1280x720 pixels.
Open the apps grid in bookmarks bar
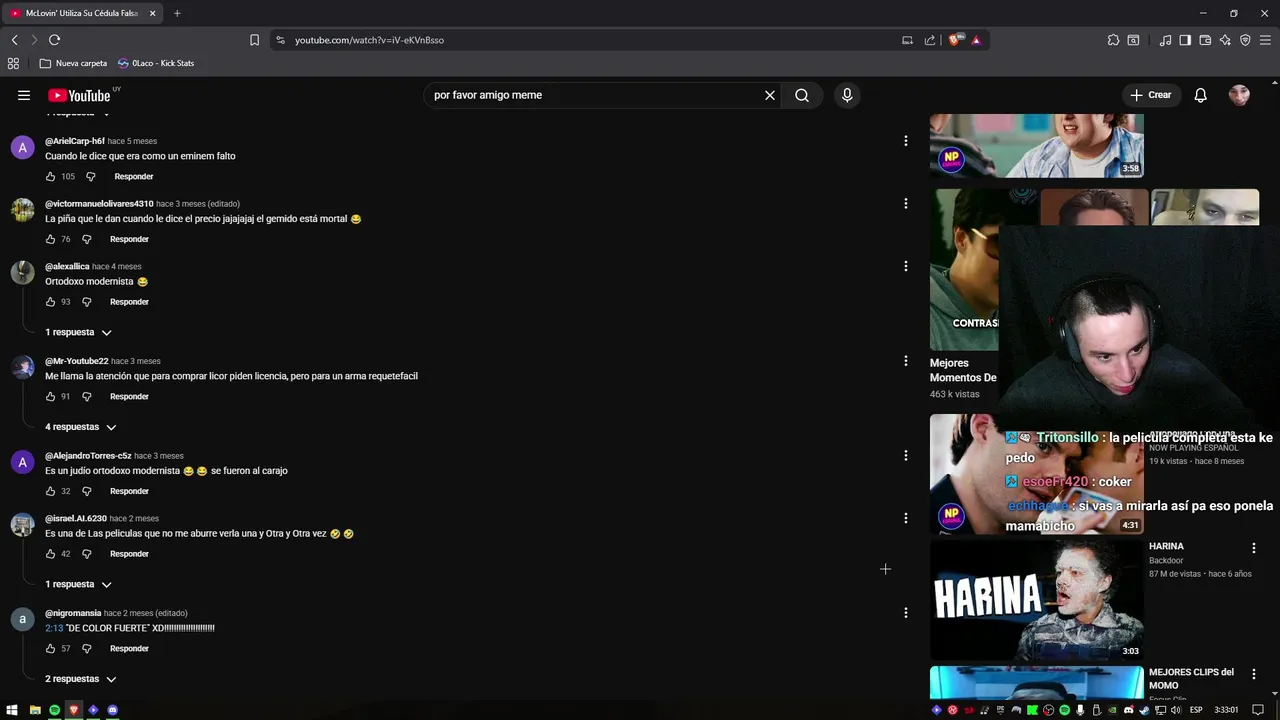click(13, 63)
